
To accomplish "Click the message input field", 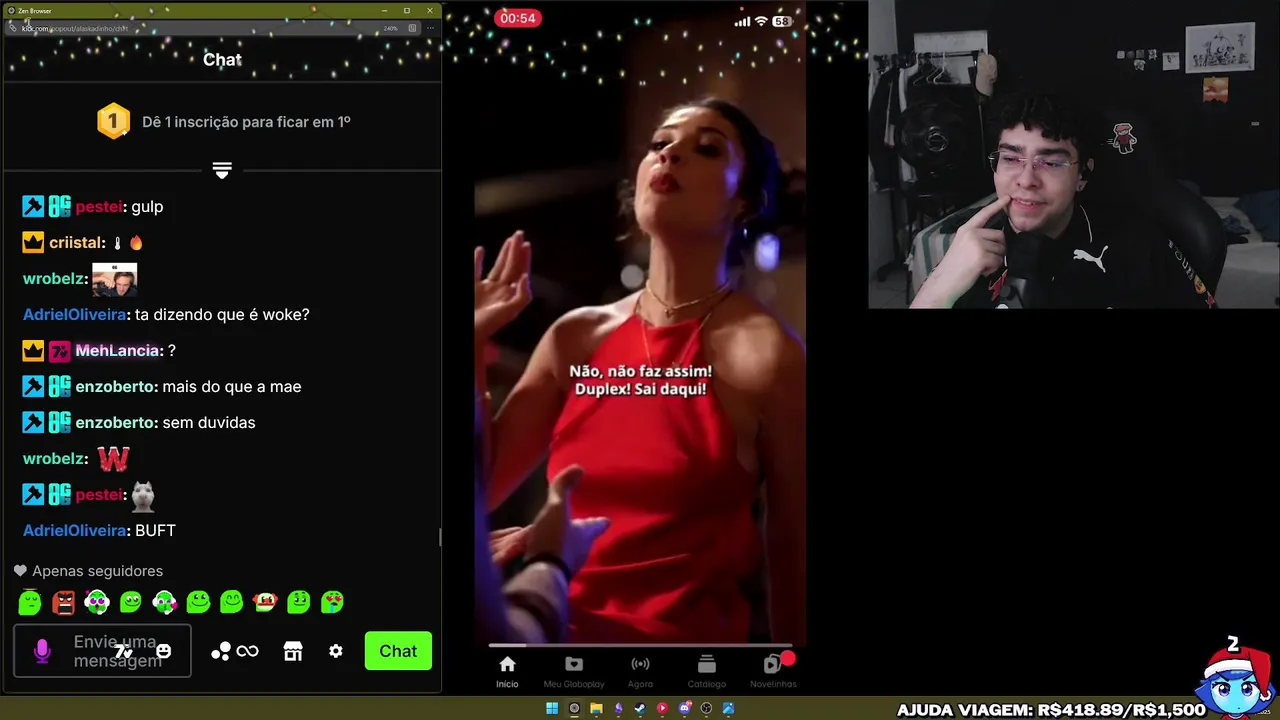I will pyautogui.click(x=102, y=651).
